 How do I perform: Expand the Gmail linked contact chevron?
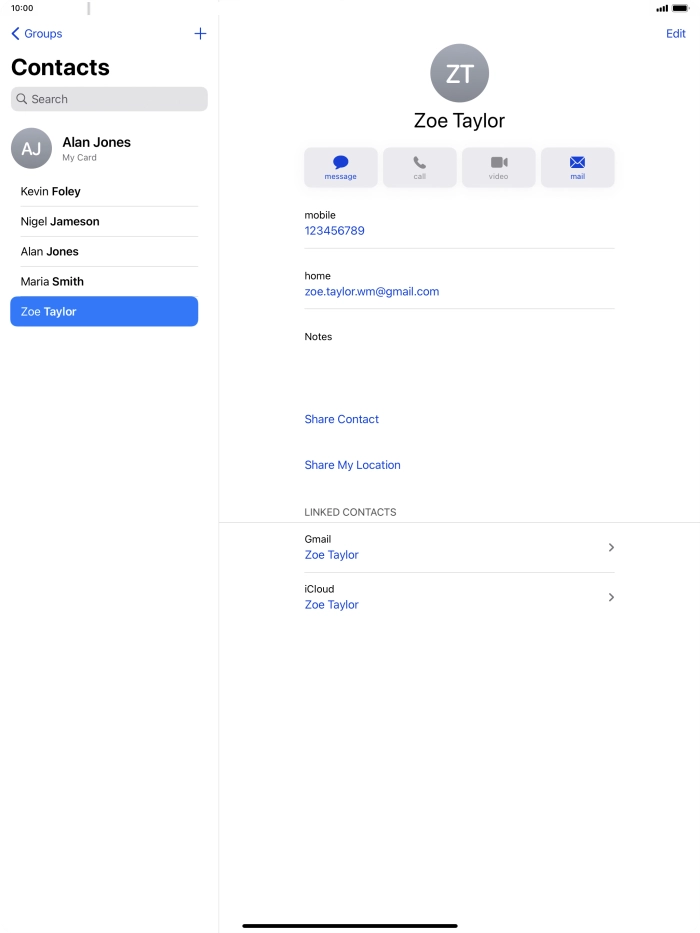coord(611,547)
